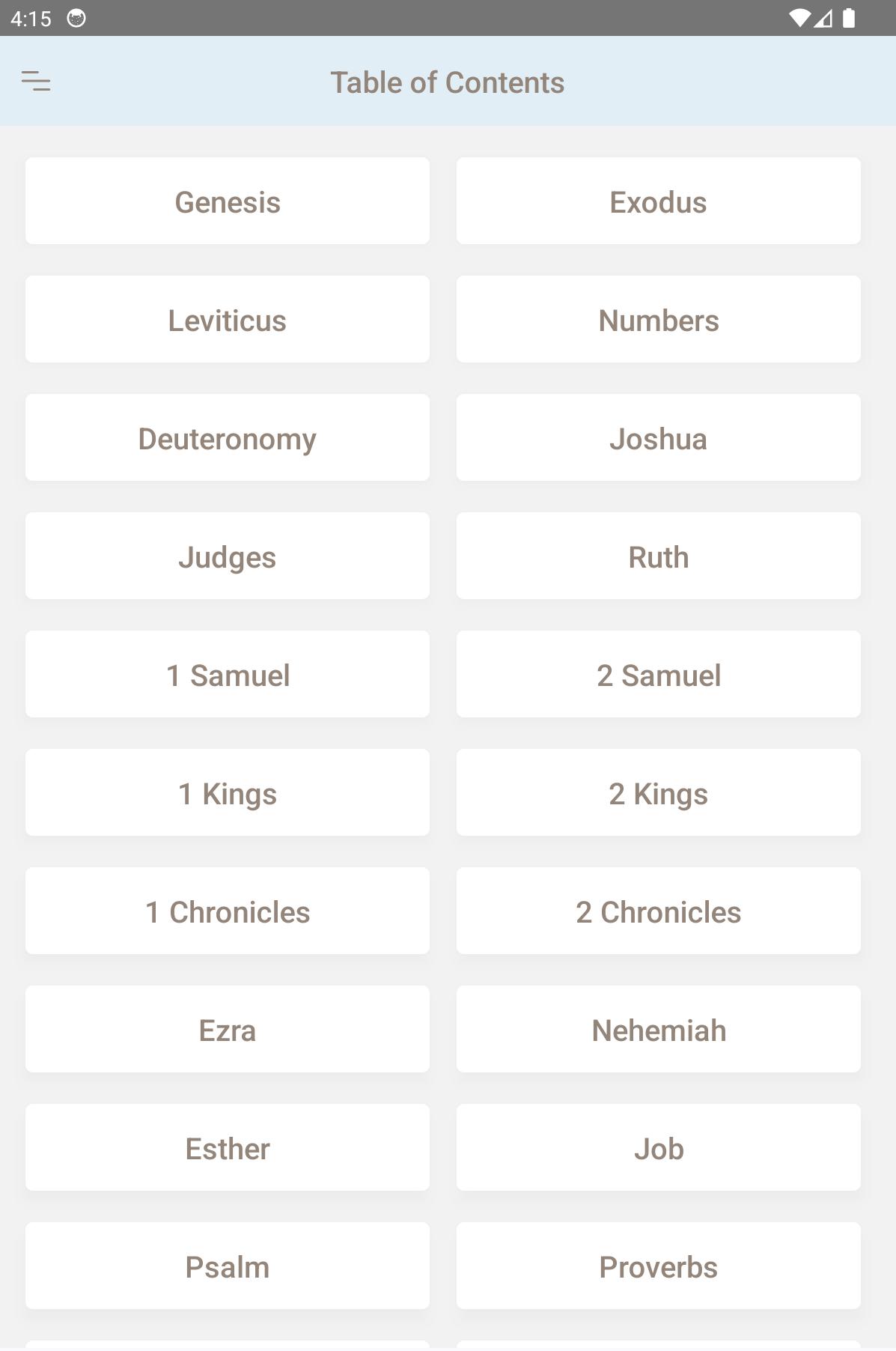Screen dimensions: 896x1351
Task: Tap on Leviticus
Action: [228, 320]
